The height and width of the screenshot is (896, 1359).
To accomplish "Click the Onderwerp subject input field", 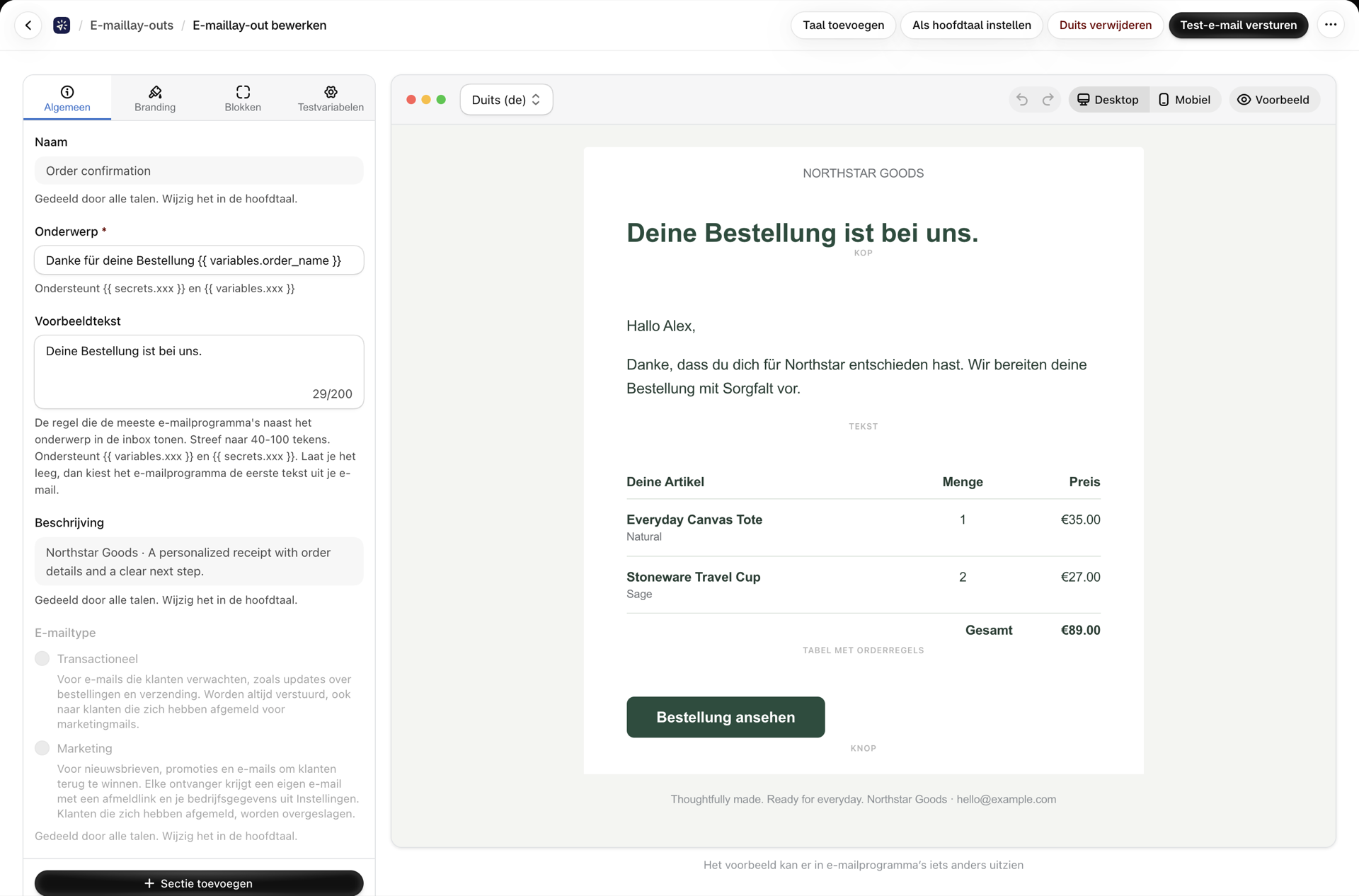I will [199, 260].
